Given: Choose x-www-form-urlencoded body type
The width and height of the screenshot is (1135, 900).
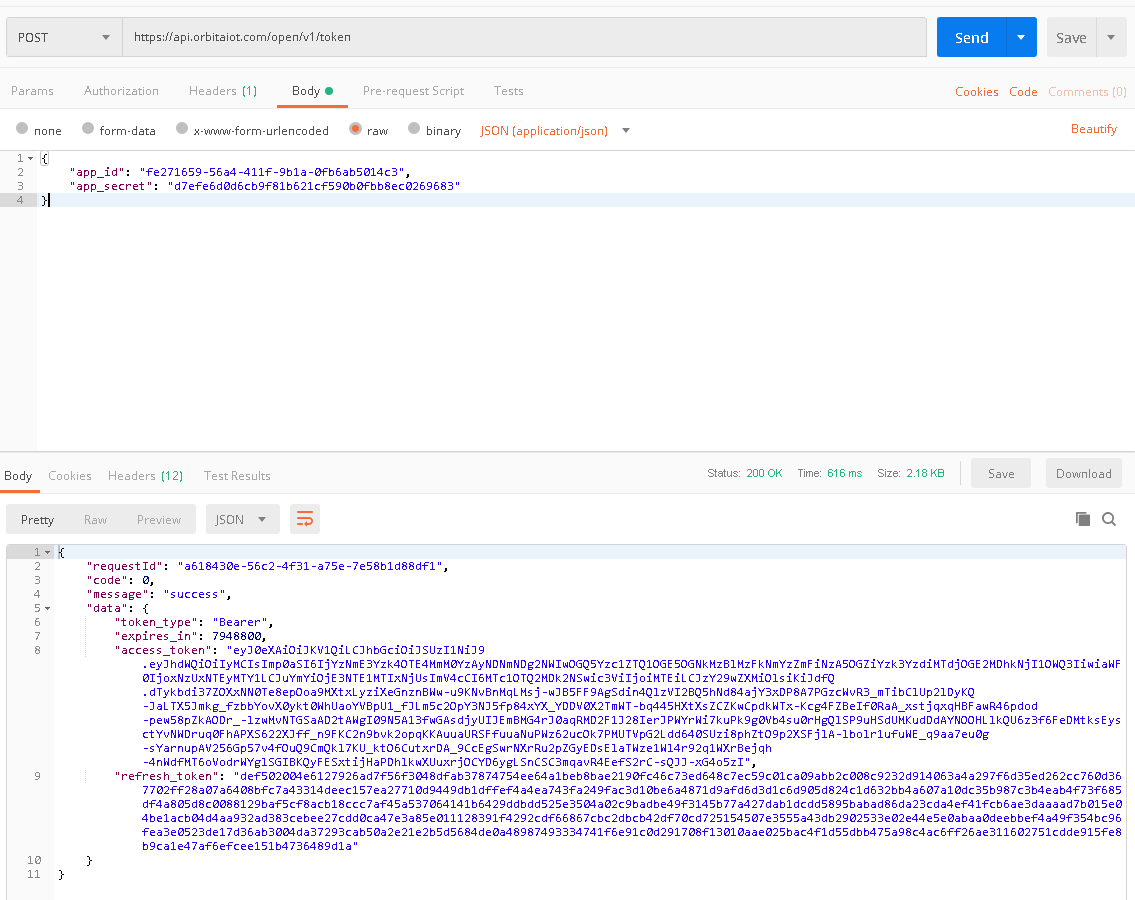Looking at the screenshot, I should click(182, 130).
